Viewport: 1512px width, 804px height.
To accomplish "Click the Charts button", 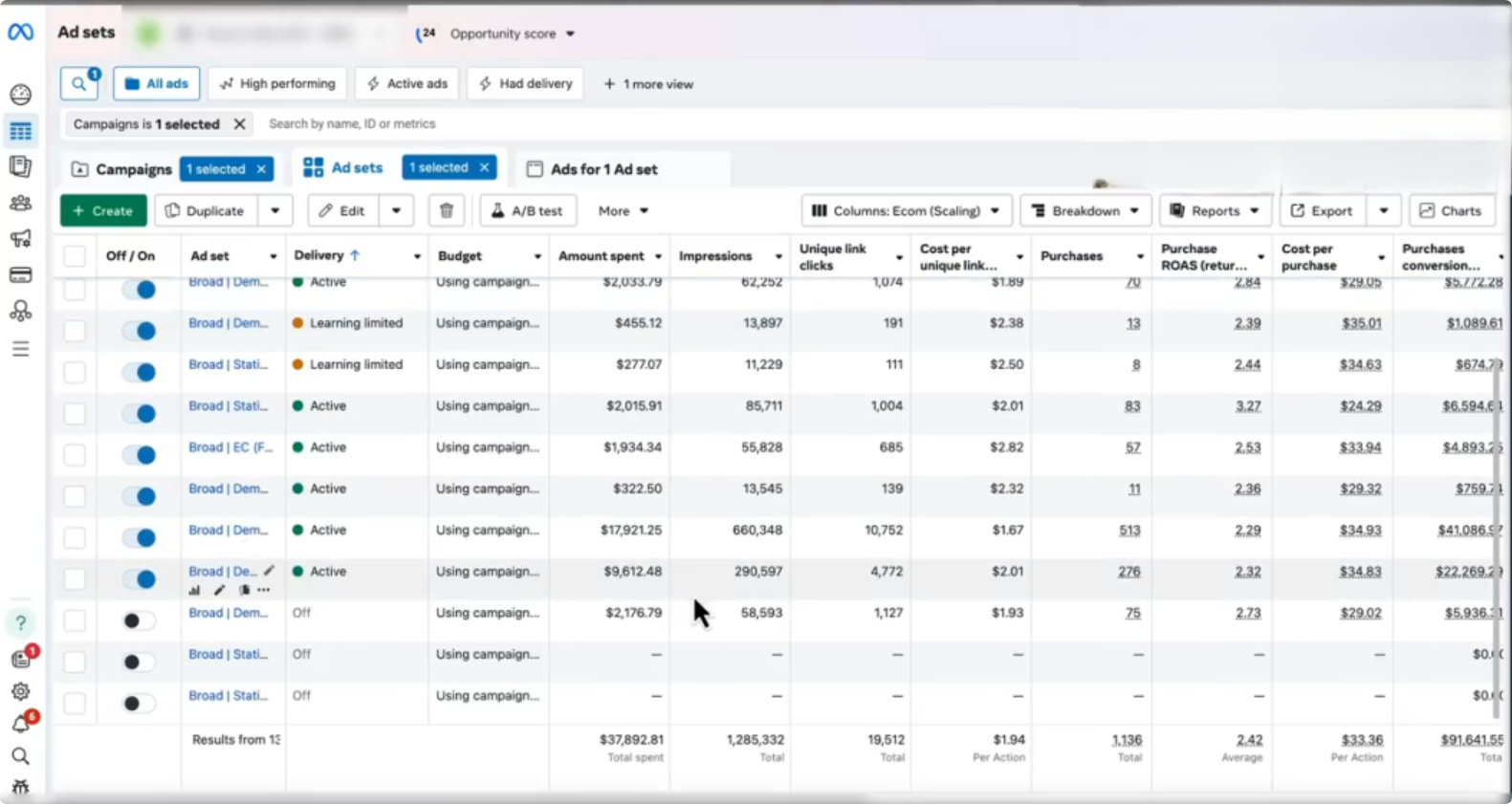I will tap(1451, 210).
